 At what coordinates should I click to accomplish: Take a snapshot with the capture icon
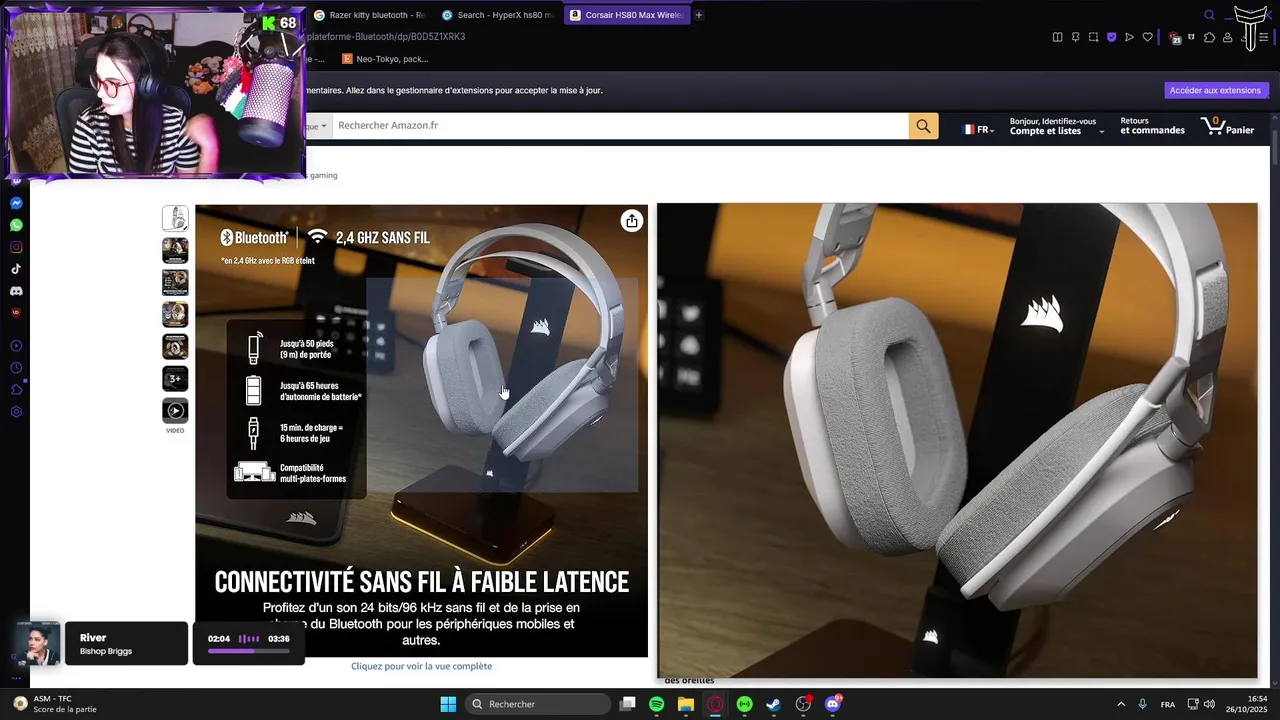pyautogui.click(x=1094, y=37)
